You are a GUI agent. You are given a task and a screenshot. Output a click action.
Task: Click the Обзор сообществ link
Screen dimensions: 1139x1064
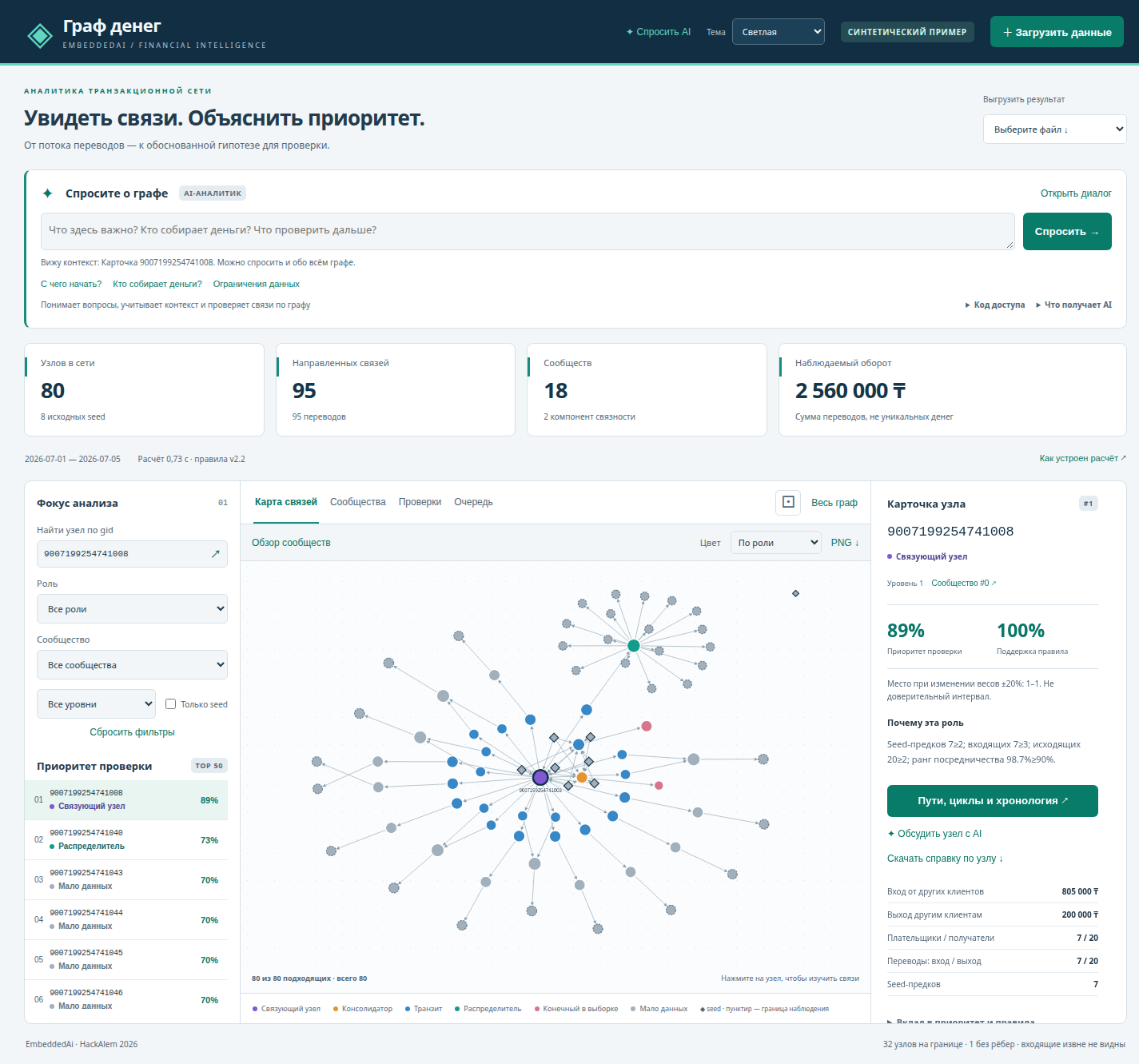point(291,543)
